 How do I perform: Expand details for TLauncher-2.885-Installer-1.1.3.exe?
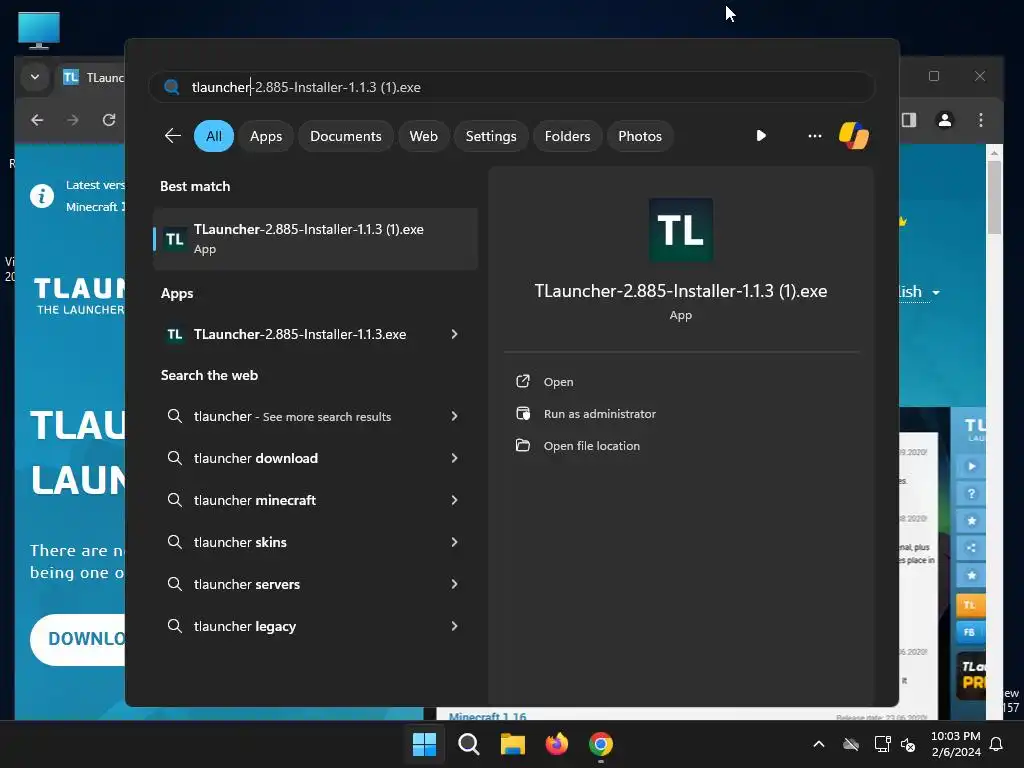tap(455, 334)
